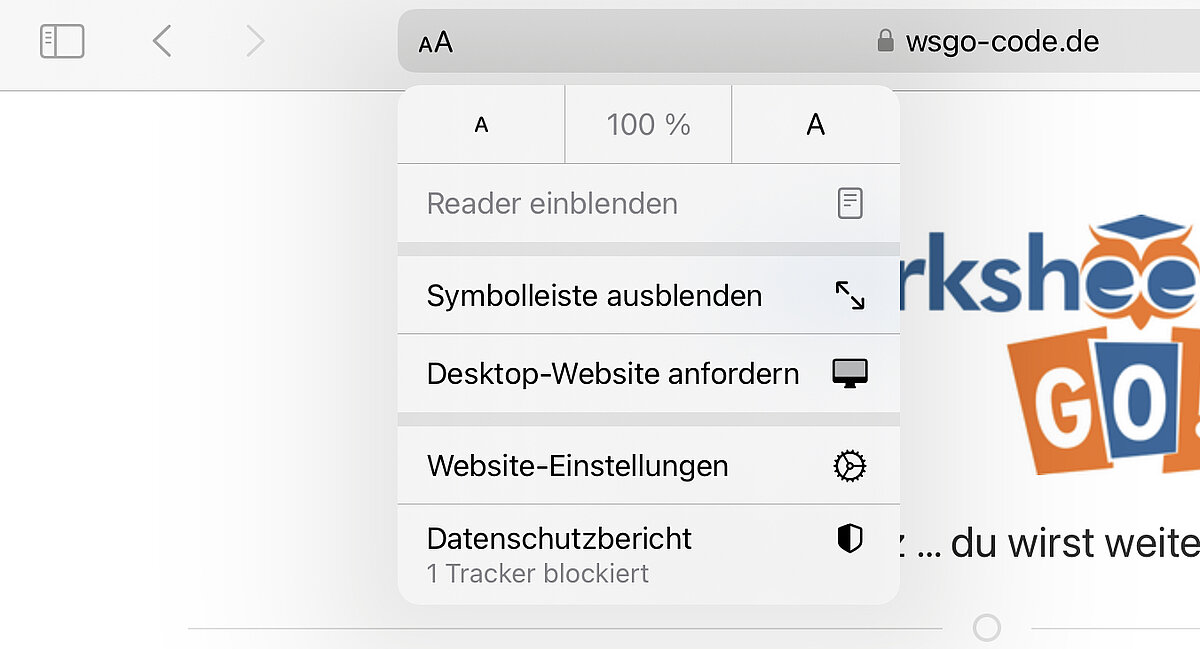Go back with the left chevron

tap(162, 41)
